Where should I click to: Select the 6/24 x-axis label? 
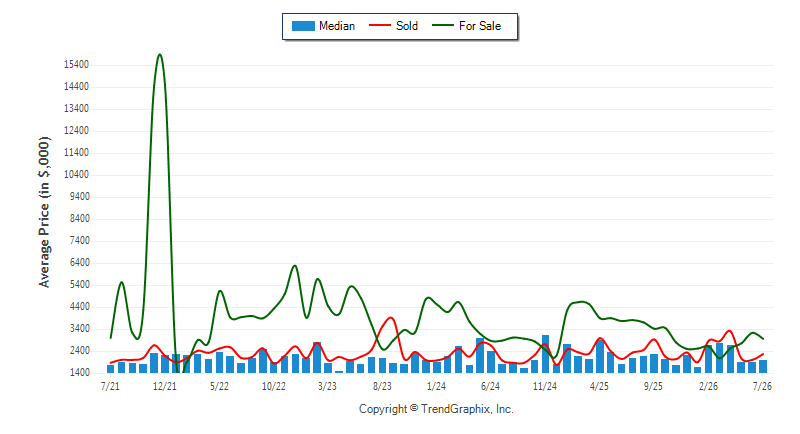tap(490, 386)
